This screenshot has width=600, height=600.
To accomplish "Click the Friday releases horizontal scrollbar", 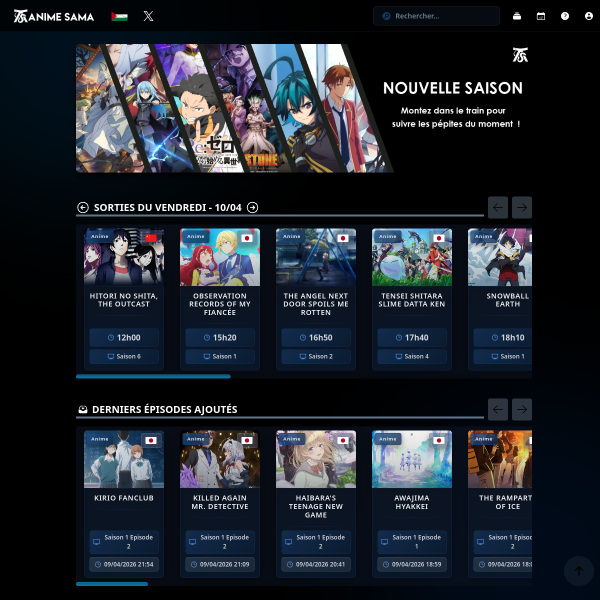I will [153, 376].
